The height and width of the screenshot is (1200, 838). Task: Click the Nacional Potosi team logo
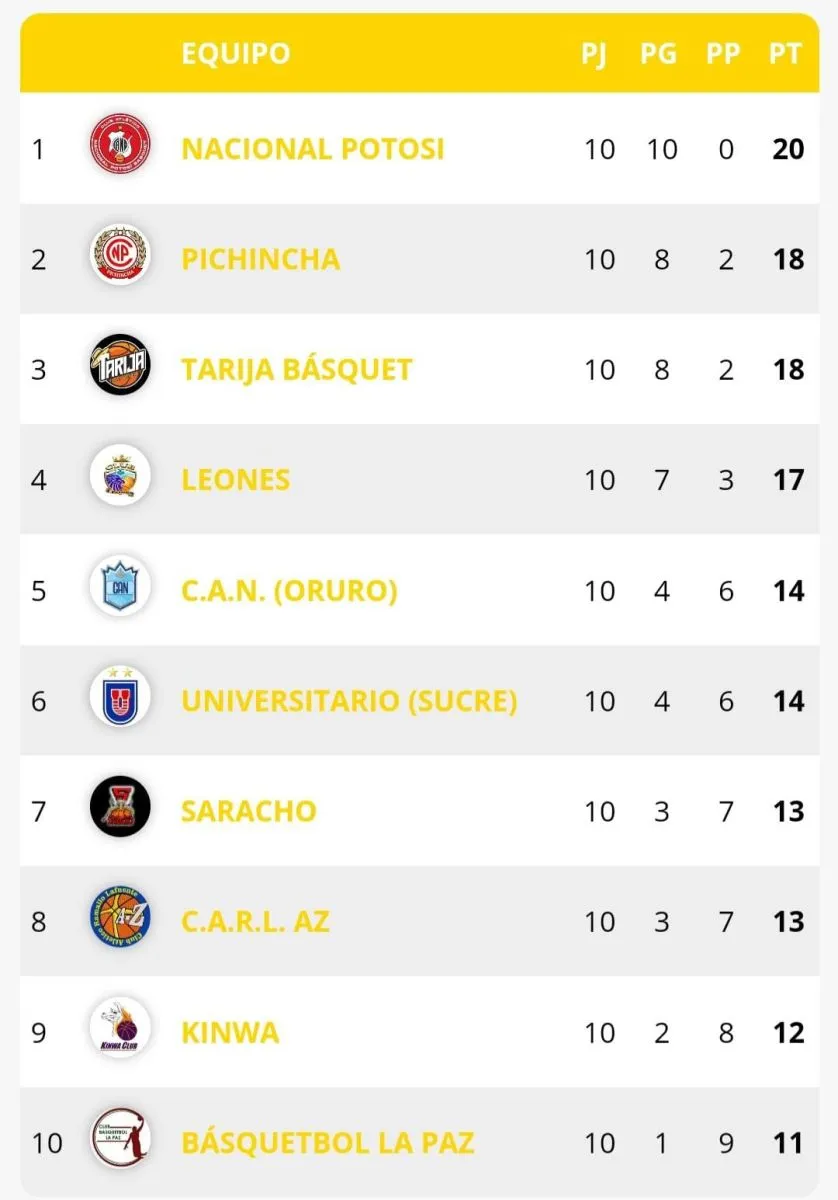pos(120,149)
